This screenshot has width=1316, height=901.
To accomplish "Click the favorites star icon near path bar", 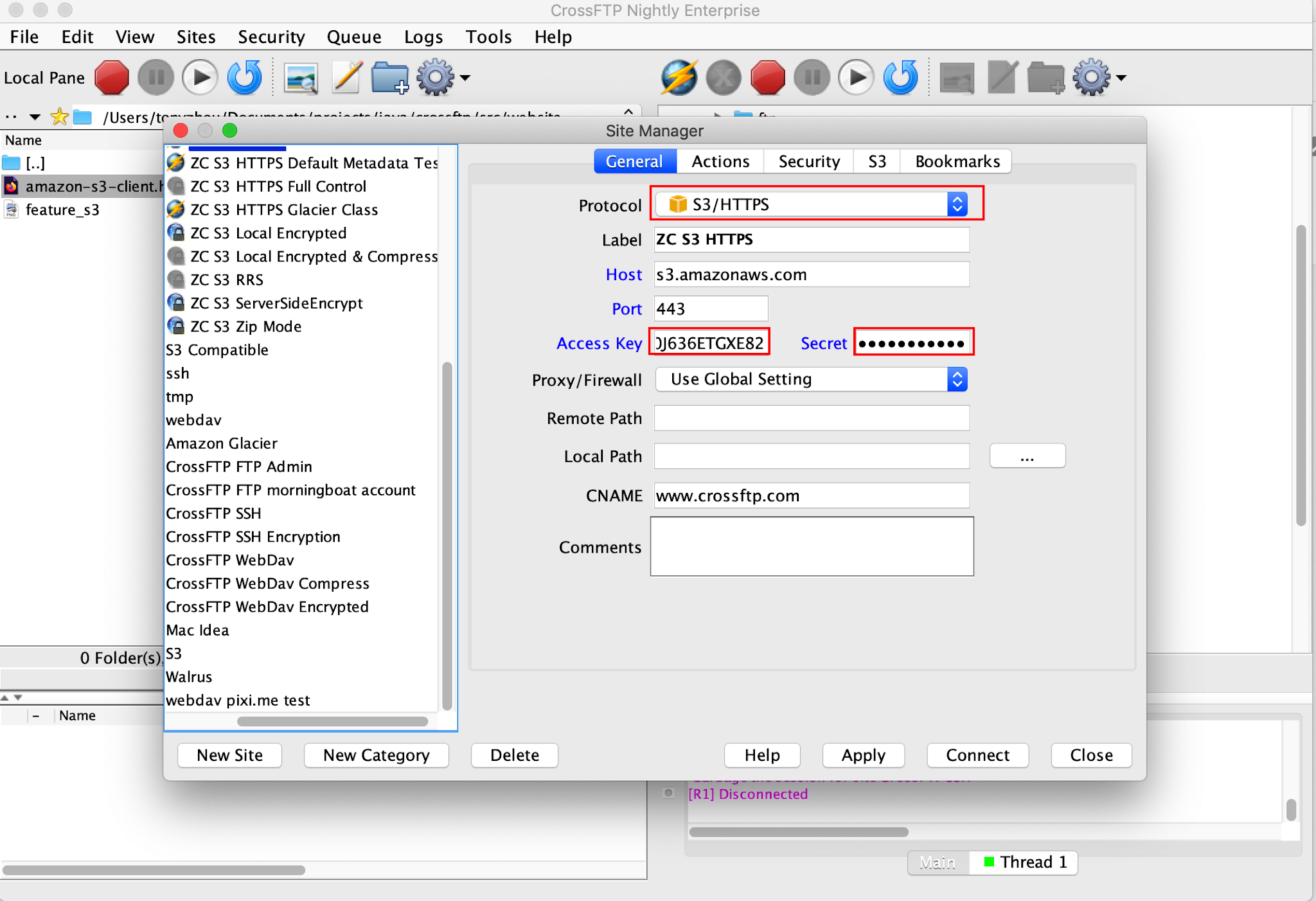I will coord(58,116).
